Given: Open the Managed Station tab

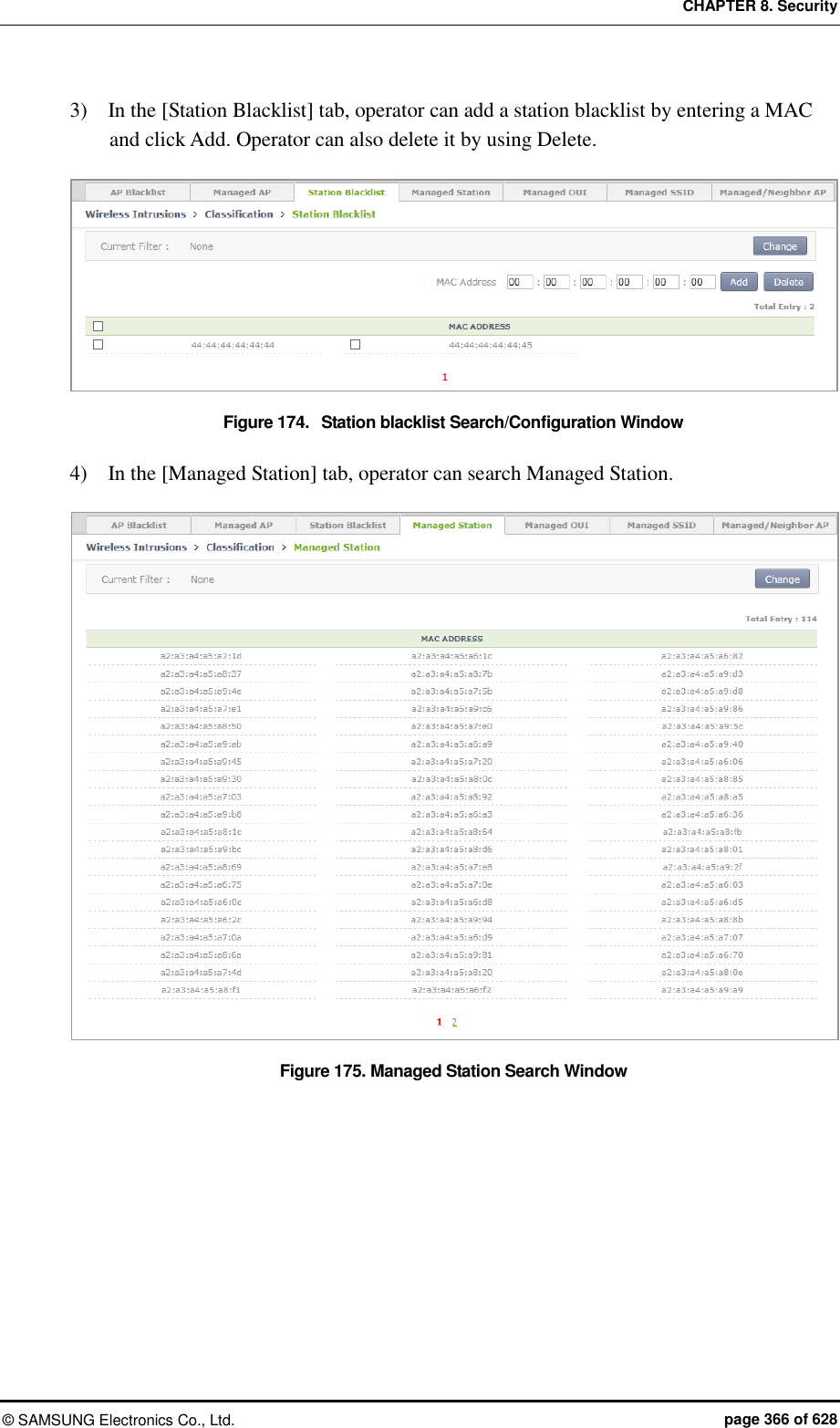Looking at the screenshot, I should [451, 525].
